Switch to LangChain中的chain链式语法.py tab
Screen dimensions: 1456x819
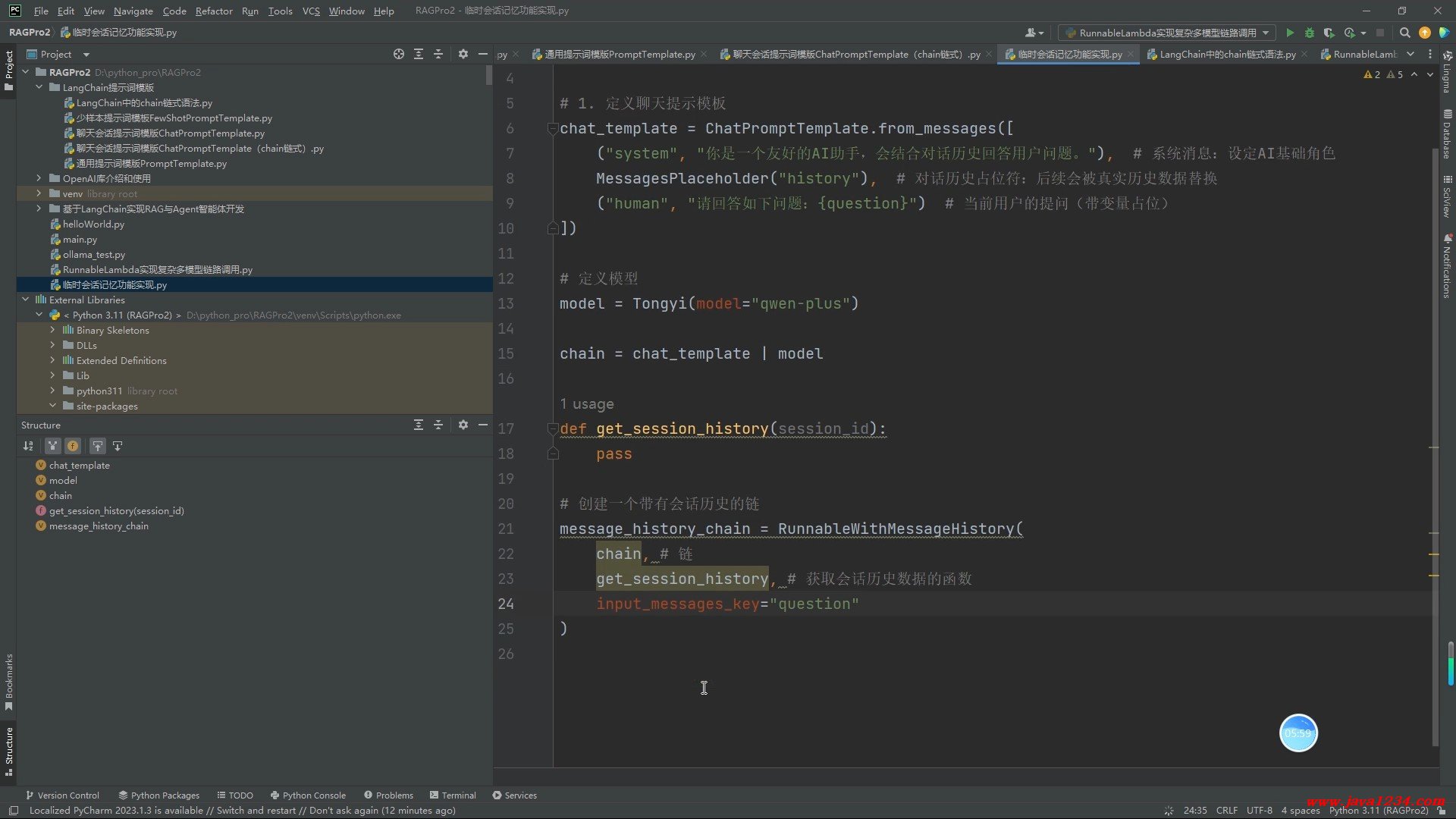1226,54
